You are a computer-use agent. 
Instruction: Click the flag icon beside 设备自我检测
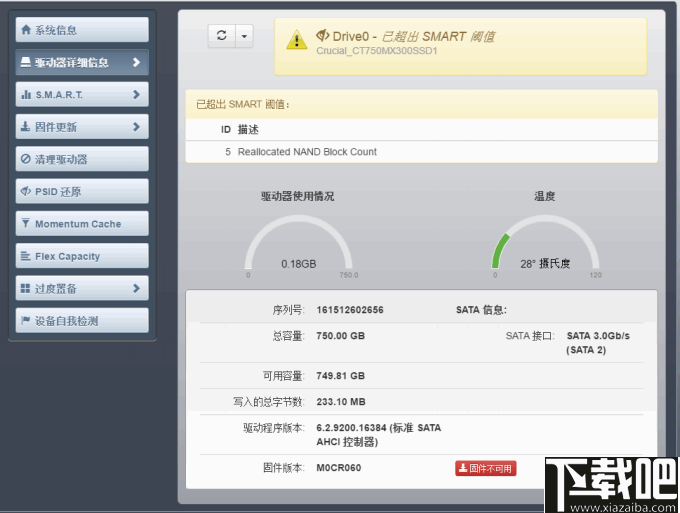pyautogui.click(x=26, y=320)
